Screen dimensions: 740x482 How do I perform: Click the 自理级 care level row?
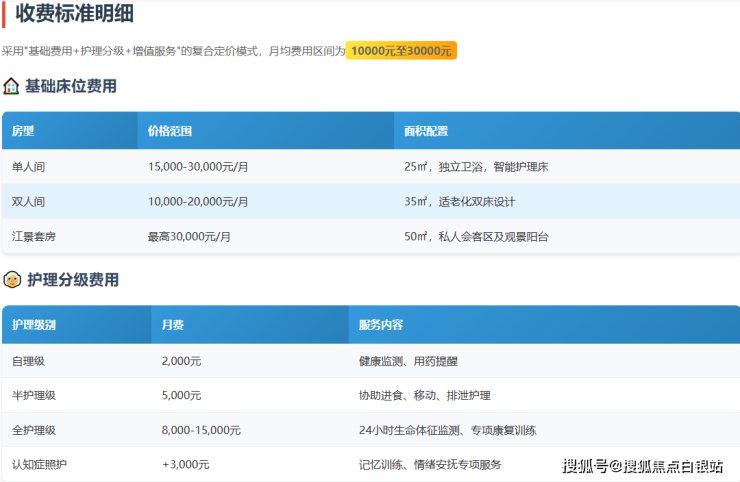point(28,361)
